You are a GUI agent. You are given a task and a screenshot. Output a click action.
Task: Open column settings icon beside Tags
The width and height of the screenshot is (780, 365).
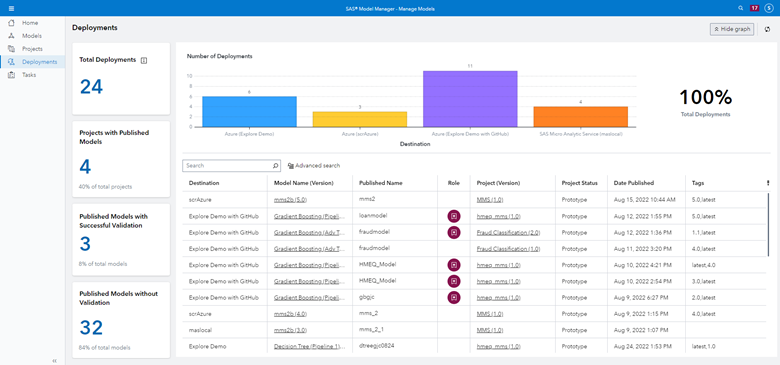(x=768, y=183)
